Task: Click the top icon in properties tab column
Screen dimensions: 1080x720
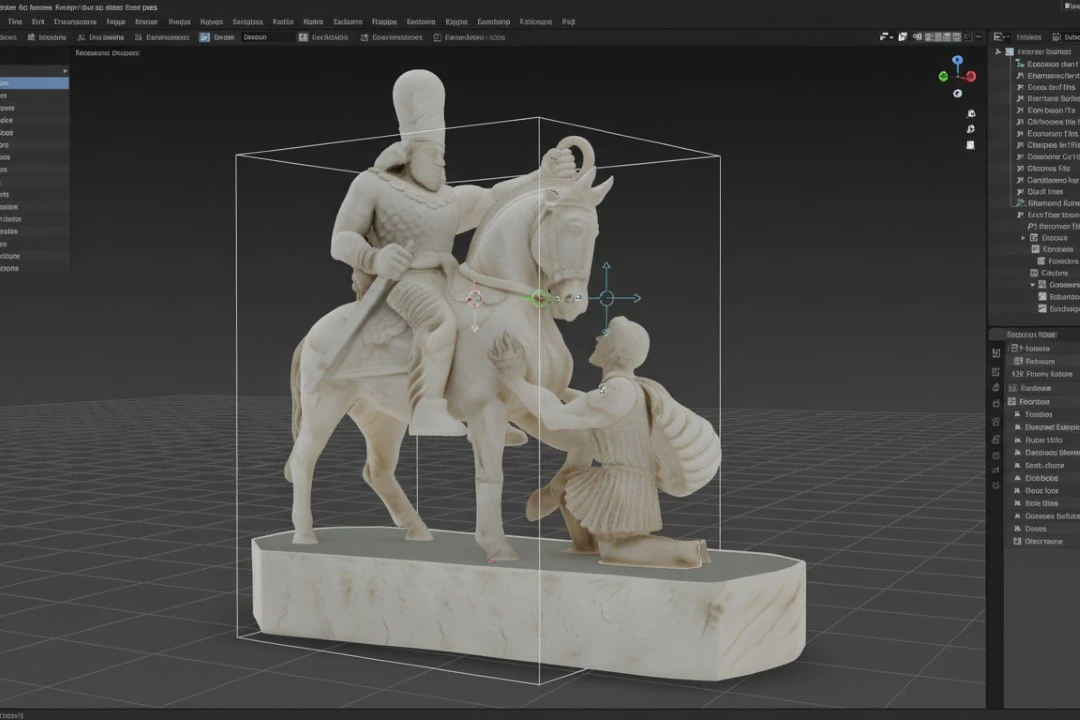Action: coord(996,353)
